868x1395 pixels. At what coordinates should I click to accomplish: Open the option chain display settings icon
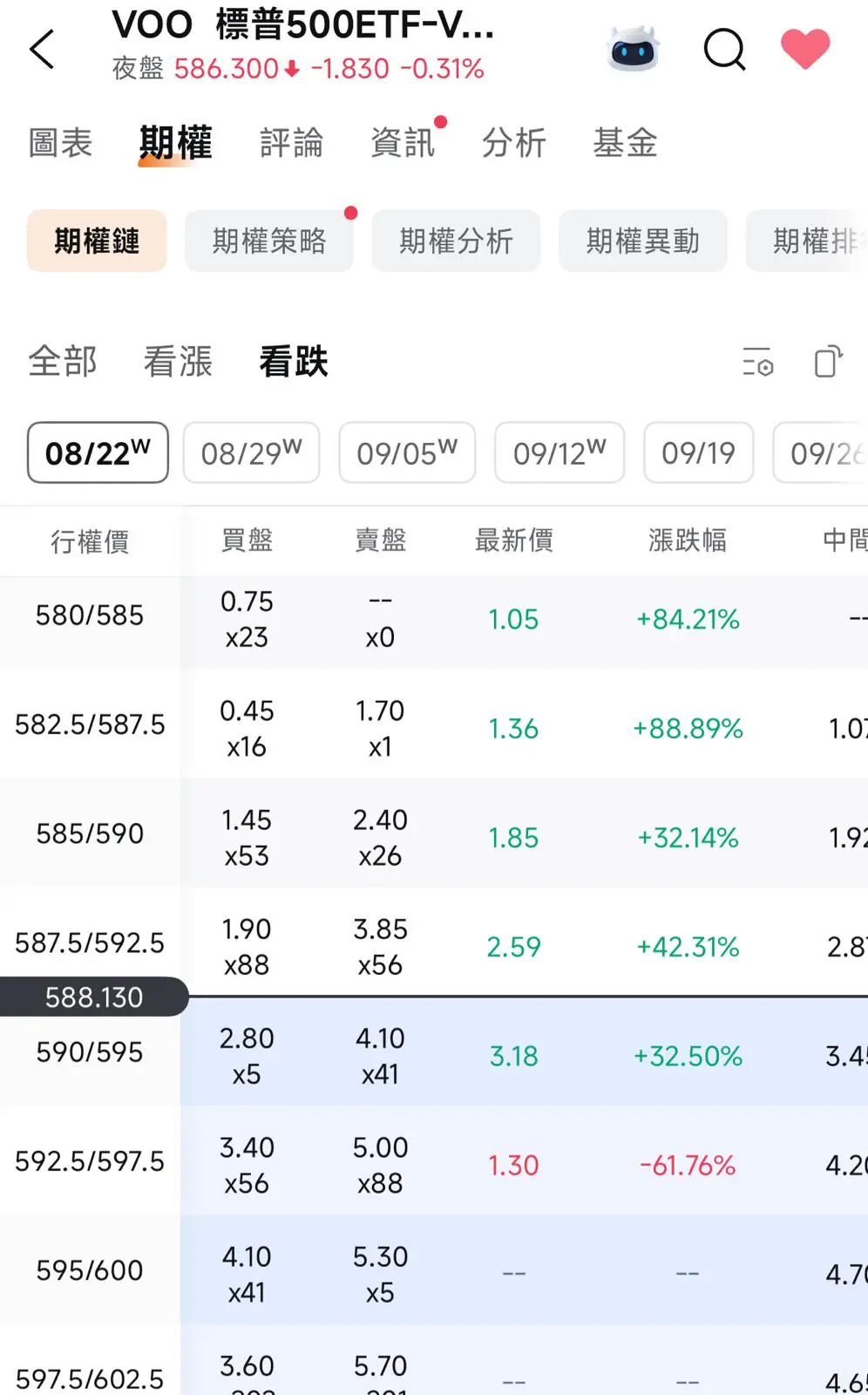[757, 361]
